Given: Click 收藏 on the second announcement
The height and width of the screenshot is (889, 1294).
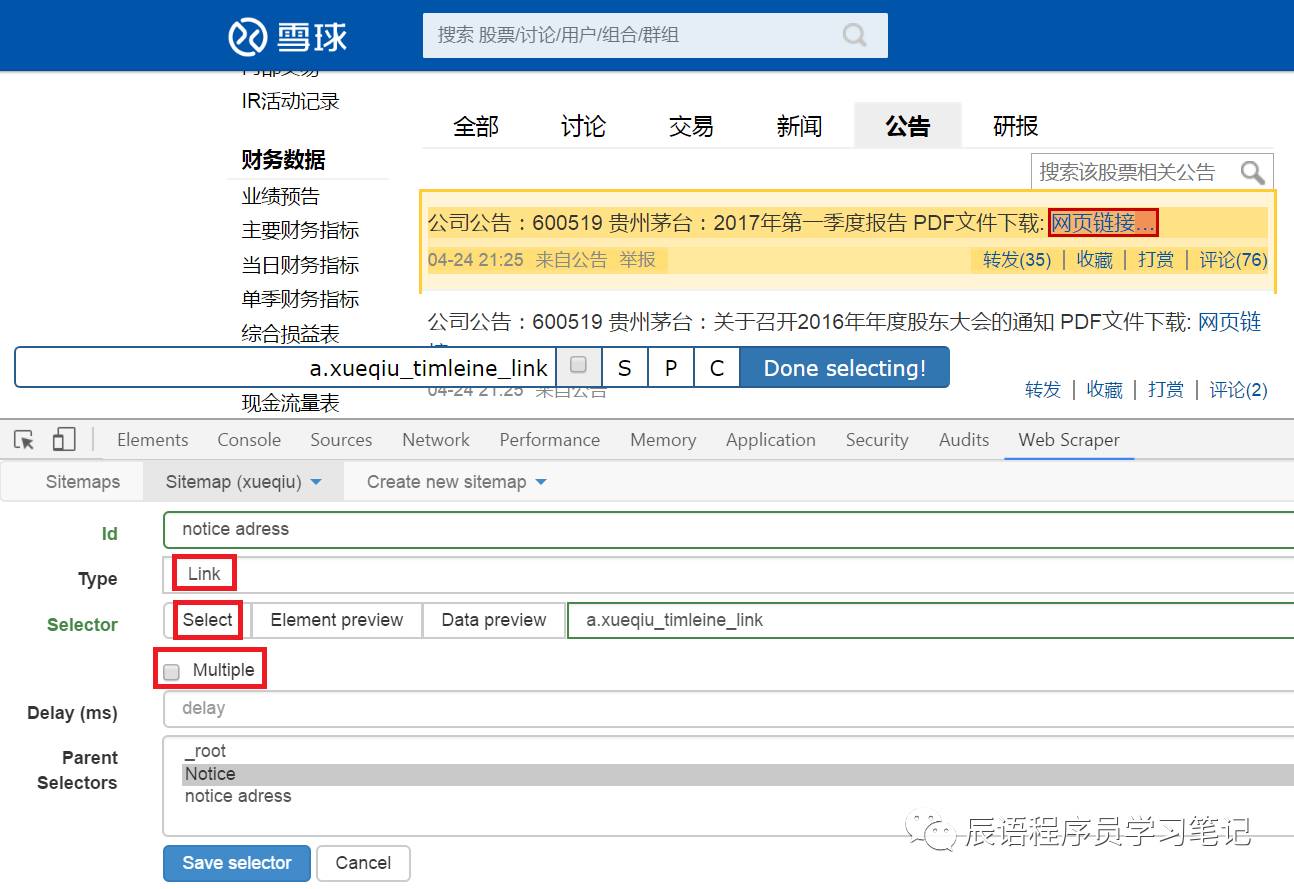Looking at the screenshot, I should (x=1105, y=389).
